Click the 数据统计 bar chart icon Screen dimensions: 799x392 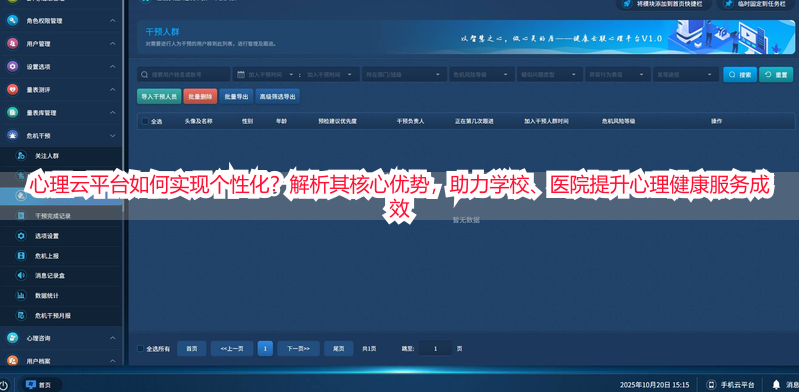pyautogui.click(x=21, y=296)
